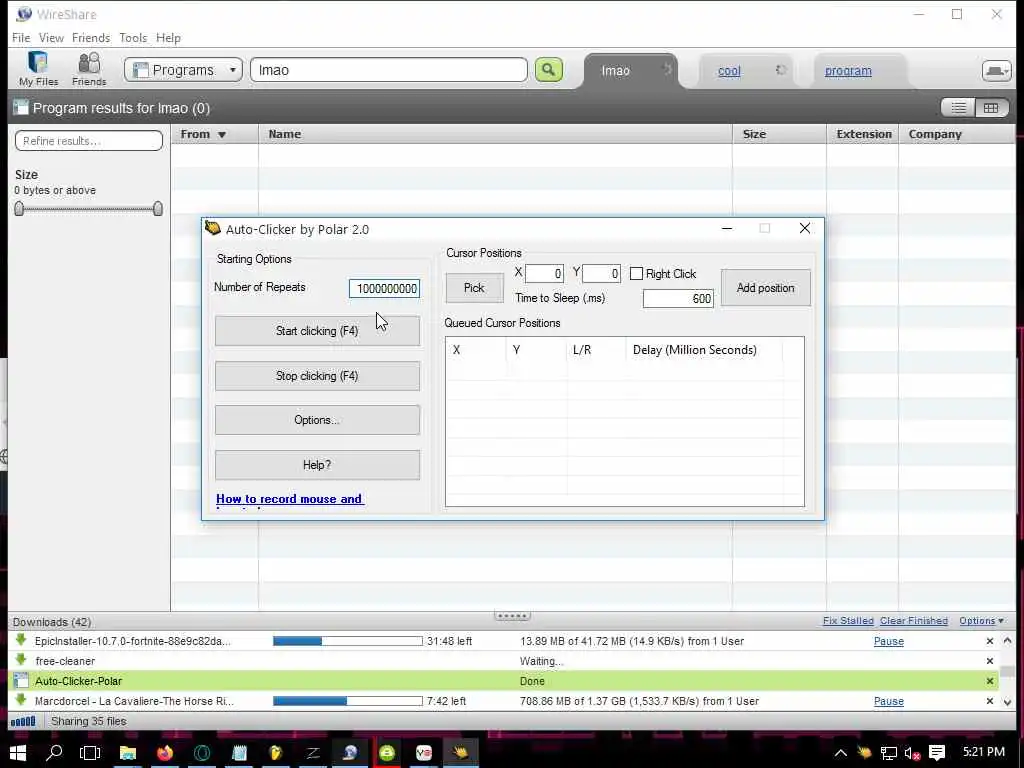
Task: Click the muted volume tray icon
Action: (912, 754)
